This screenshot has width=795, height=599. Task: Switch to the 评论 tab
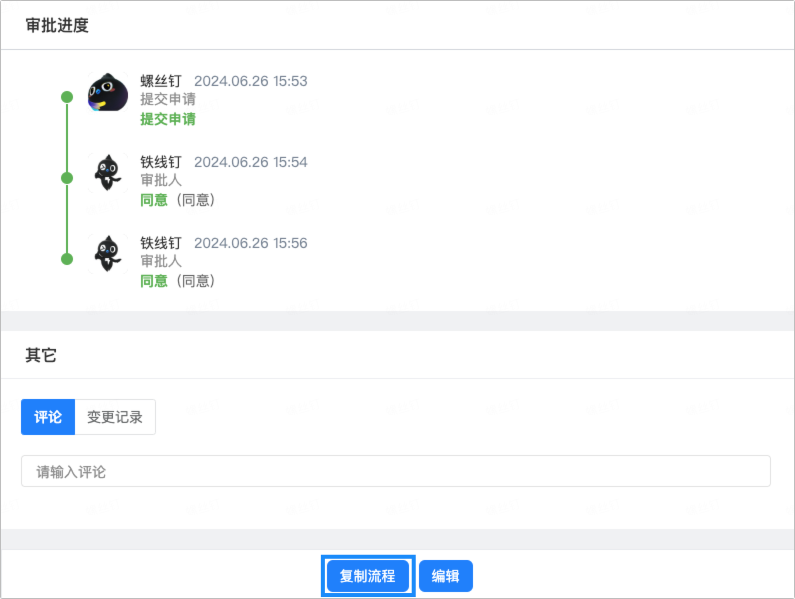(x=48, y=417)
